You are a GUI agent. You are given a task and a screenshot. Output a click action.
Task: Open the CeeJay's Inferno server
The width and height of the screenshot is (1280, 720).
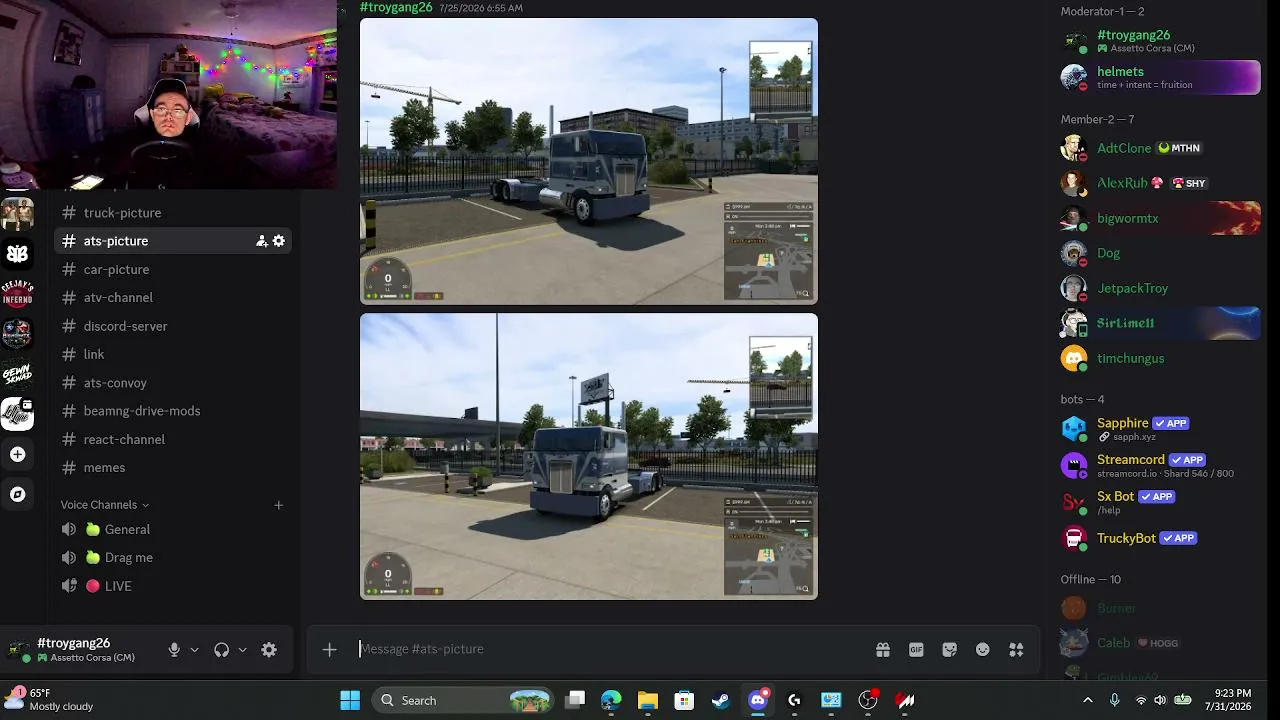(x=17, y=294)
